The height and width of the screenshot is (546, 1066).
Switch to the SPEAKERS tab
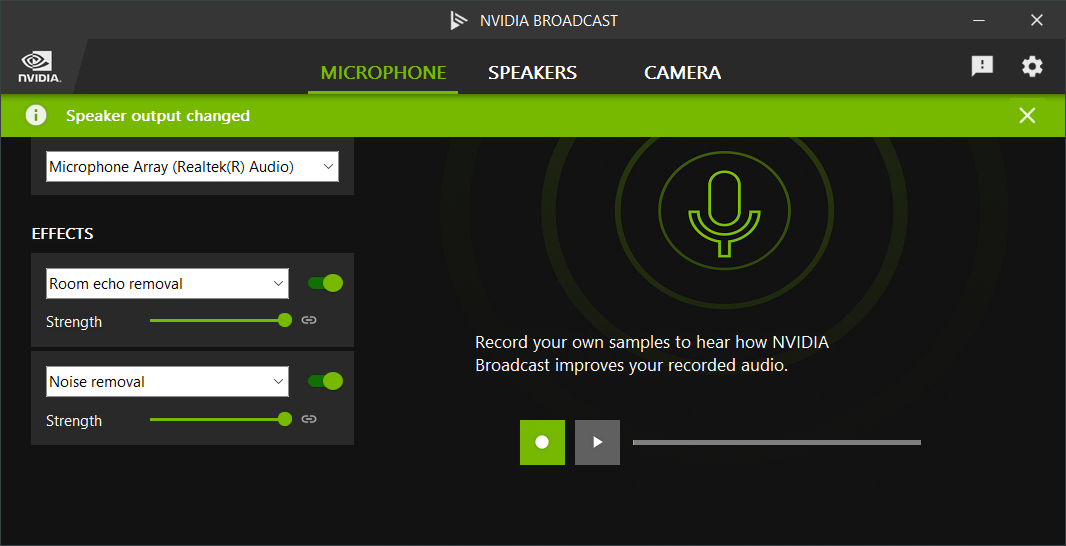[532, 73]
